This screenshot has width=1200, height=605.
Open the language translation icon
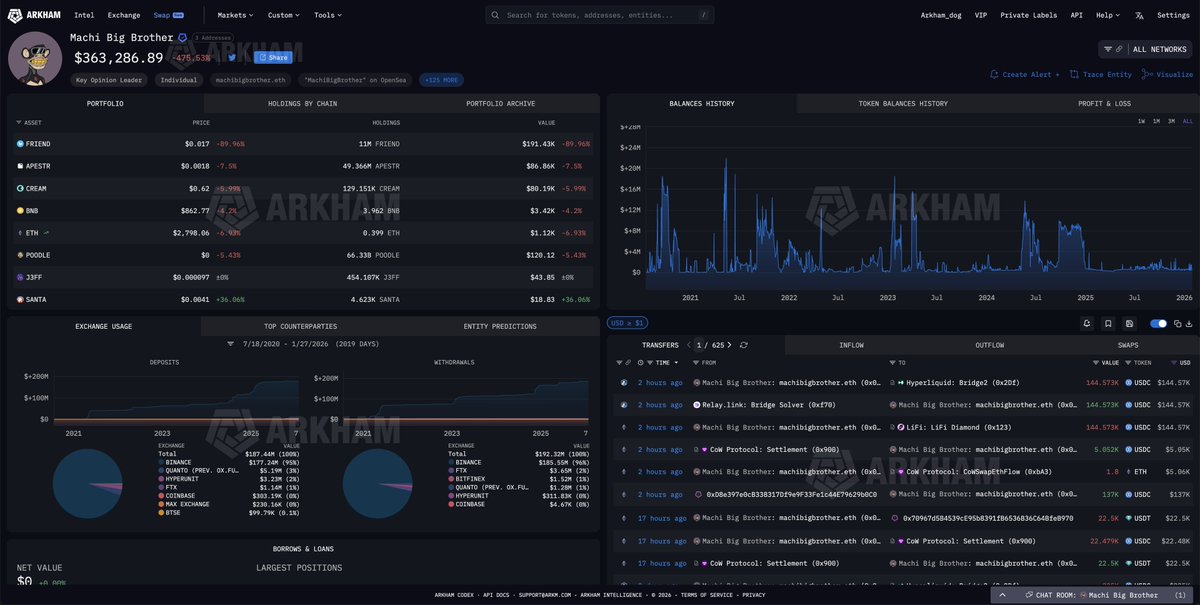point(1139,15)
